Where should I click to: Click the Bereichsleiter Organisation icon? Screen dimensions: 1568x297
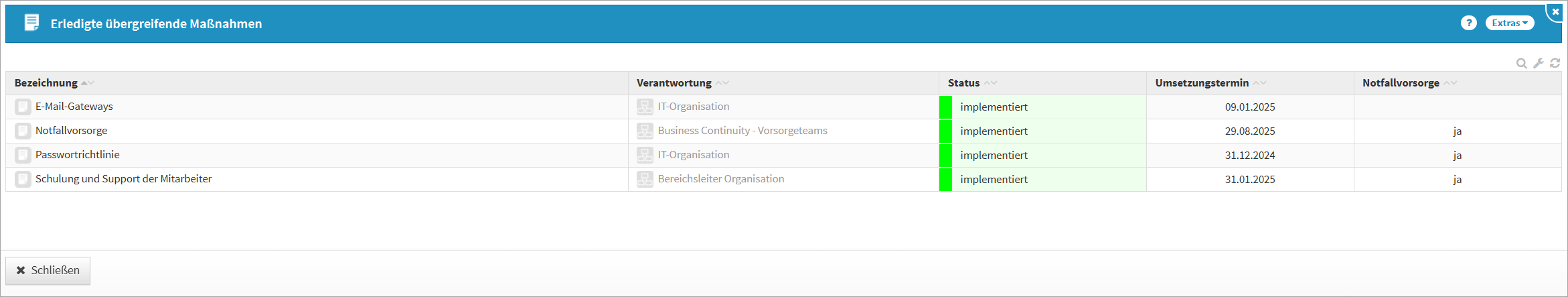[645, 180]
